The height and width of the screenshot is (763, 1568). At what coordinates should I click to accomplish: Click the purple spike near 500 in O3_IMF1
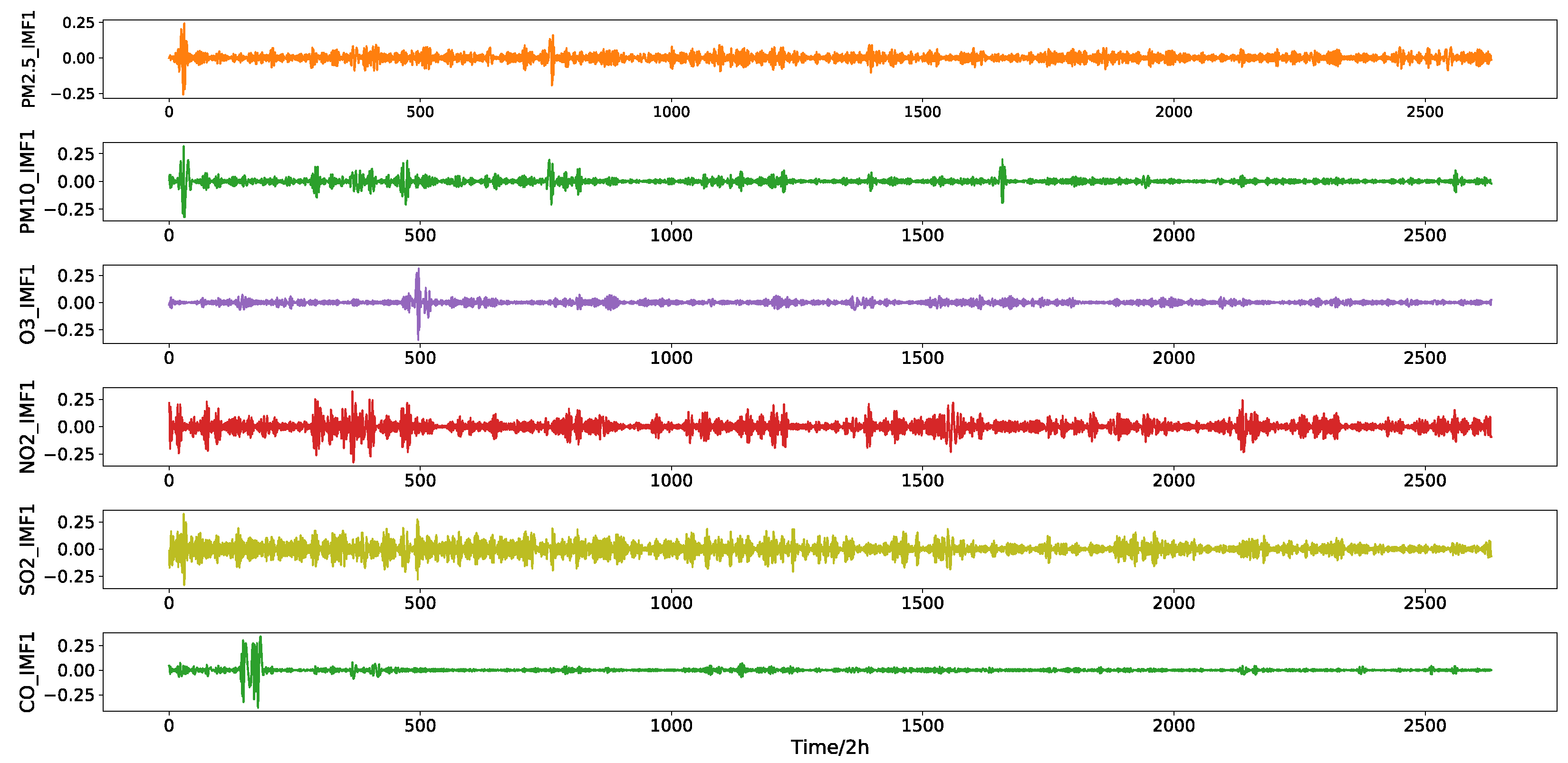tap(418, 304)
